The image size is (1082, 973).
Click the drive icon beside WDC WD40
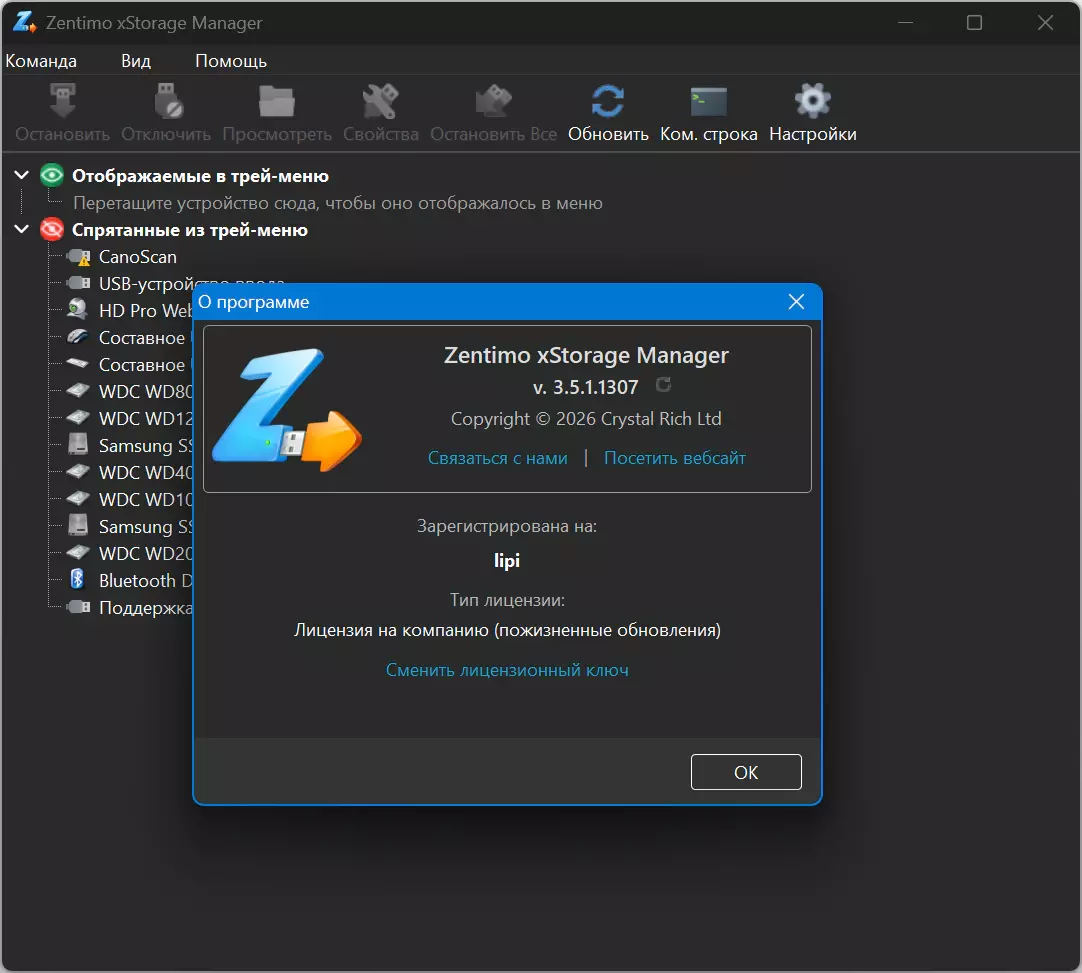[x=78, y=471]
